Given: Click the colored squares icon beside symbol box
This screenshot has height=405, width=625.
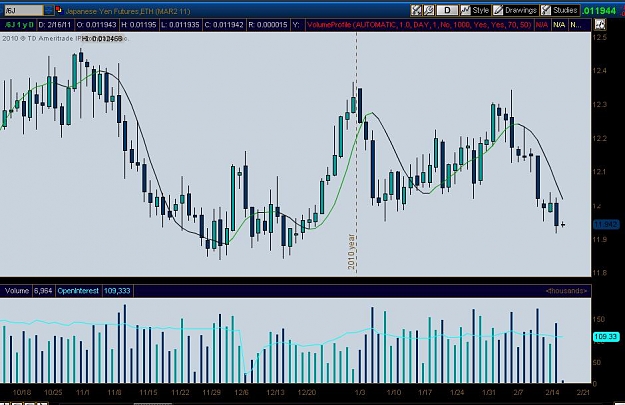Looking at the screenshot, I should coord(59,10).
